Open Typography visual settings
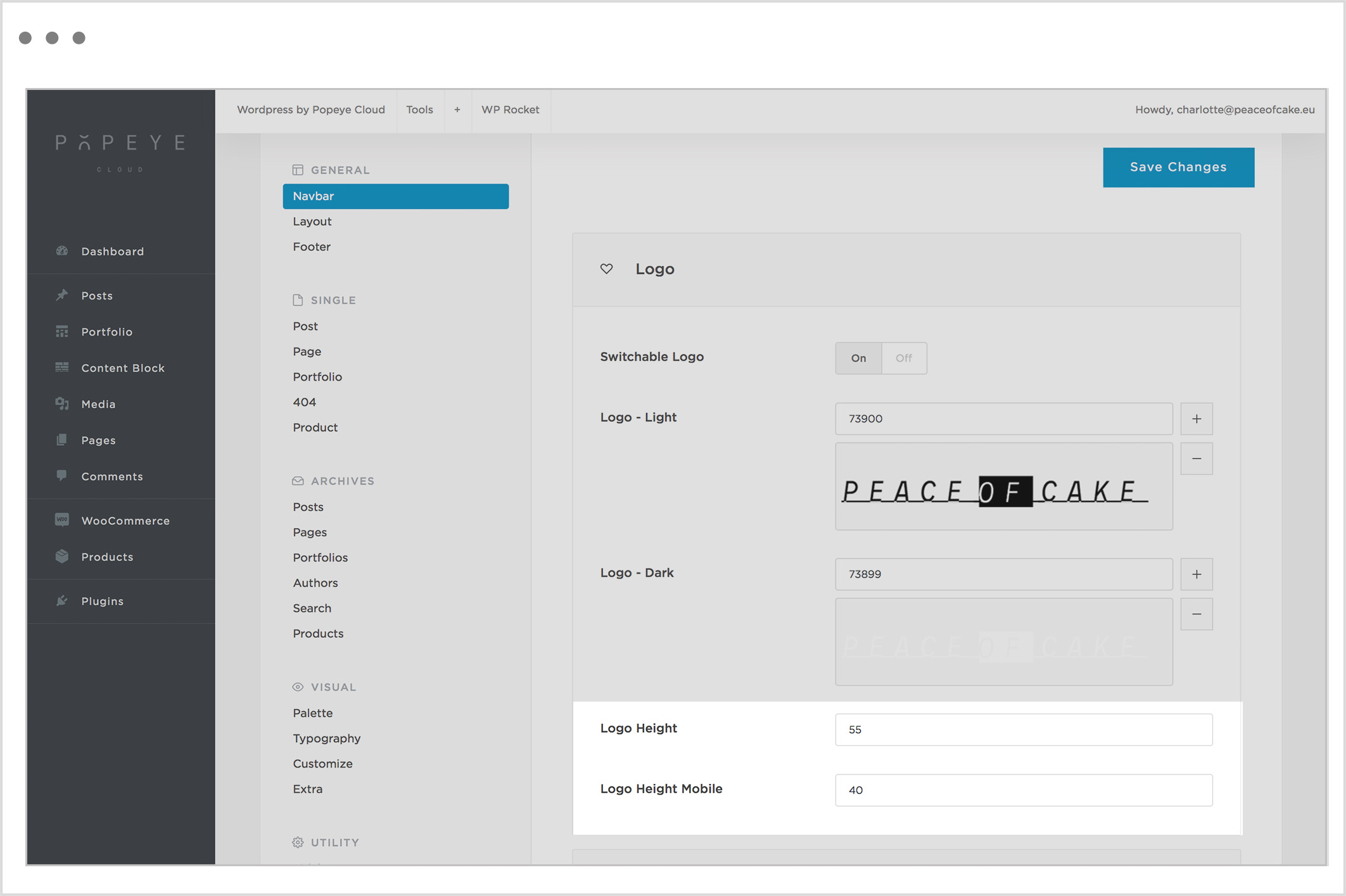 point(327,738)
